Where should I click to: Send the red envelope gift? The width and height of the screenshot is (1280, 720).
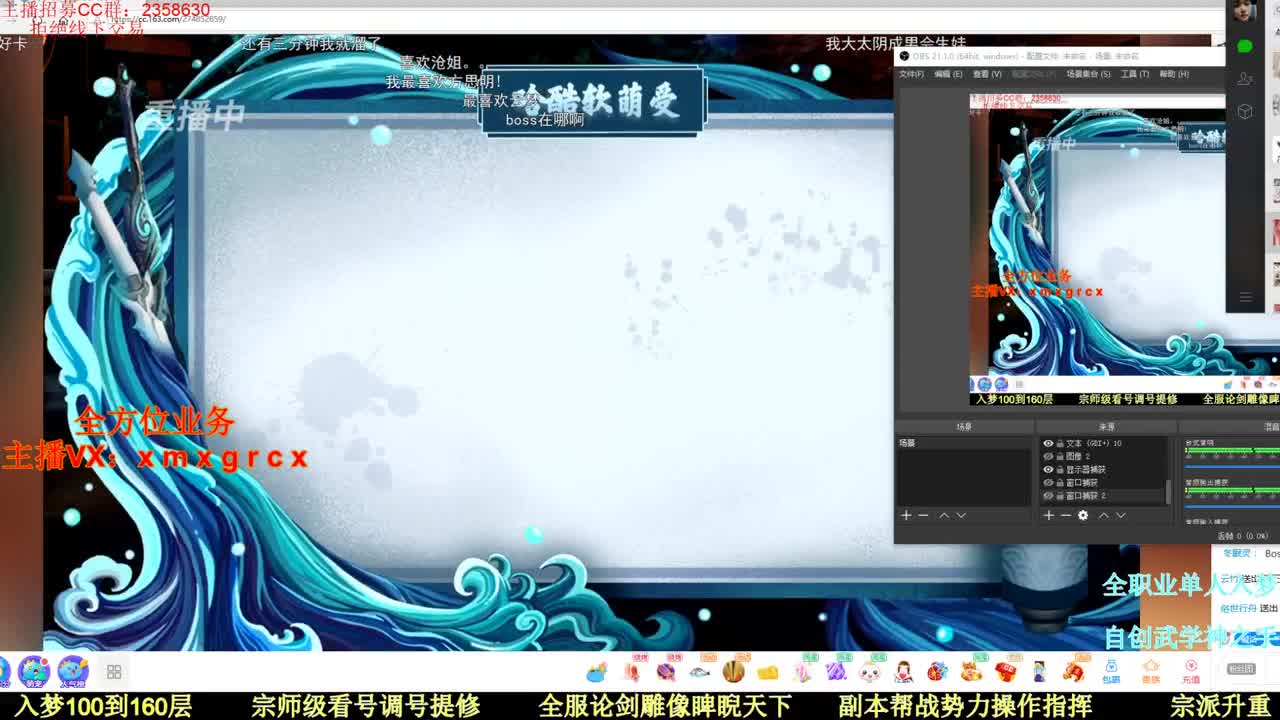(1006, 671)
